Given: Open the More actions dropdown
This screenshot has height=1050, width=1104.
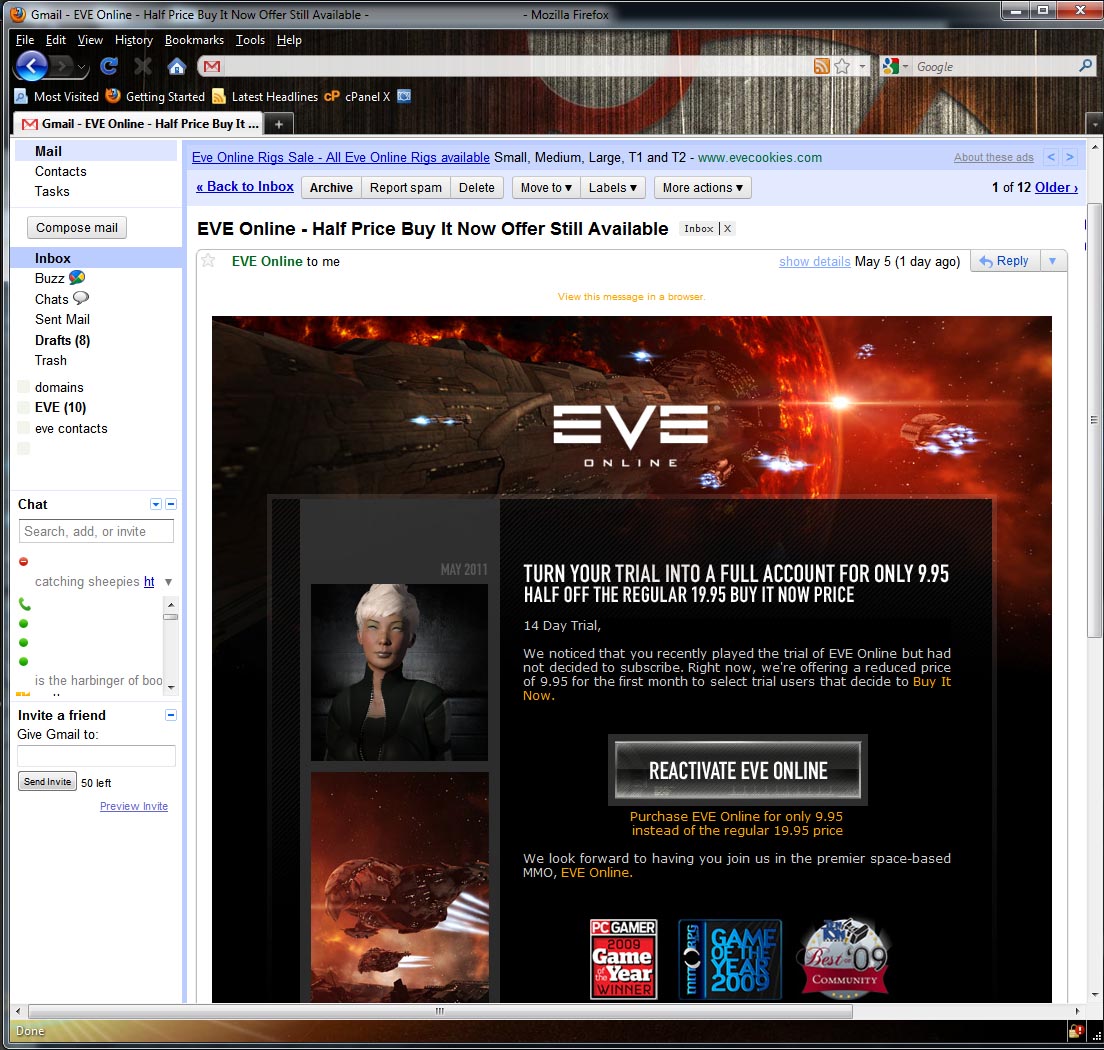Looking at the screenshot, I should [x=702, y=187].
